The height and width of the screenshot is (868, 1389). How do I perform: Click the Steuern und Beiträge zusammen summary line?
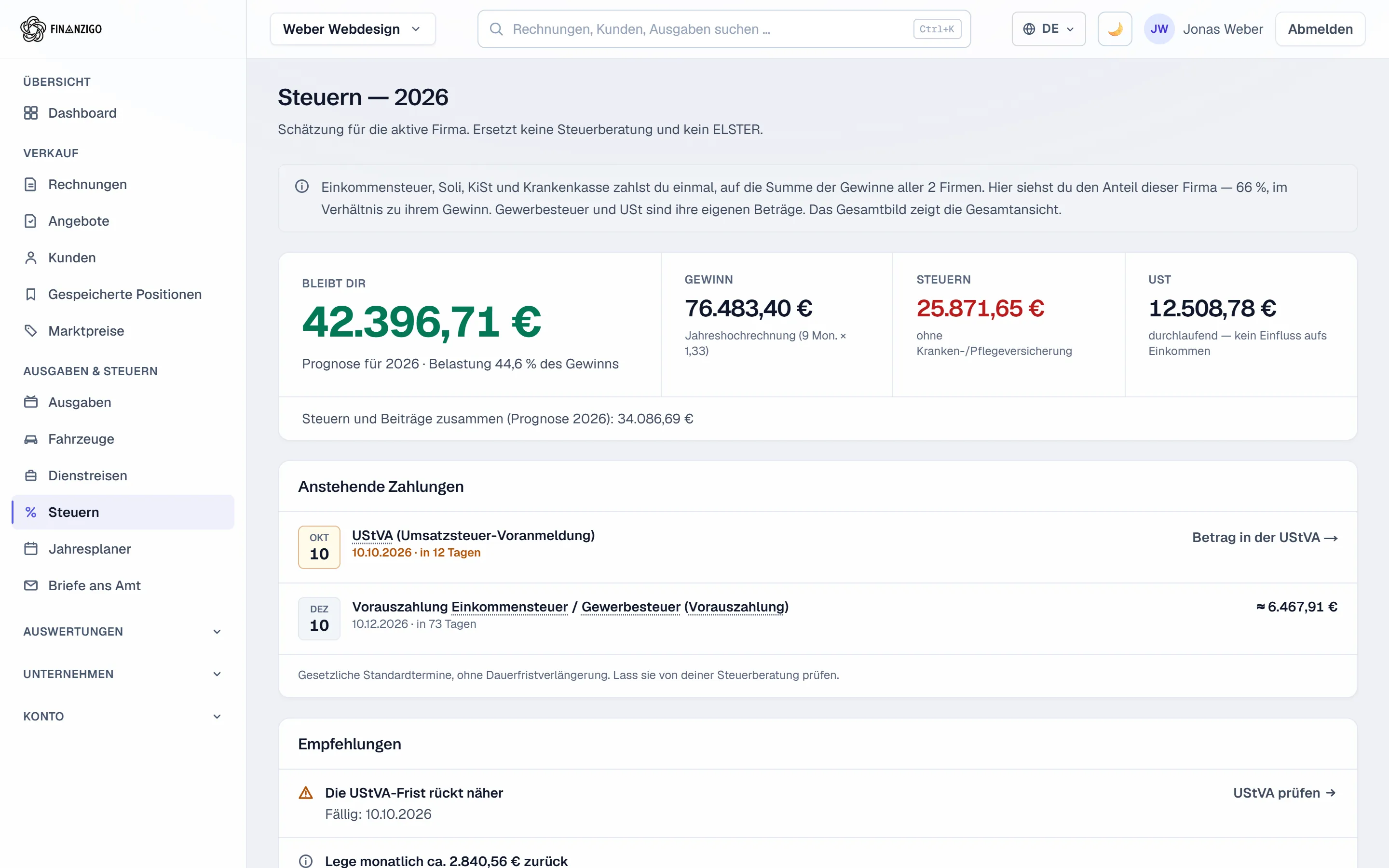[498, 419]
